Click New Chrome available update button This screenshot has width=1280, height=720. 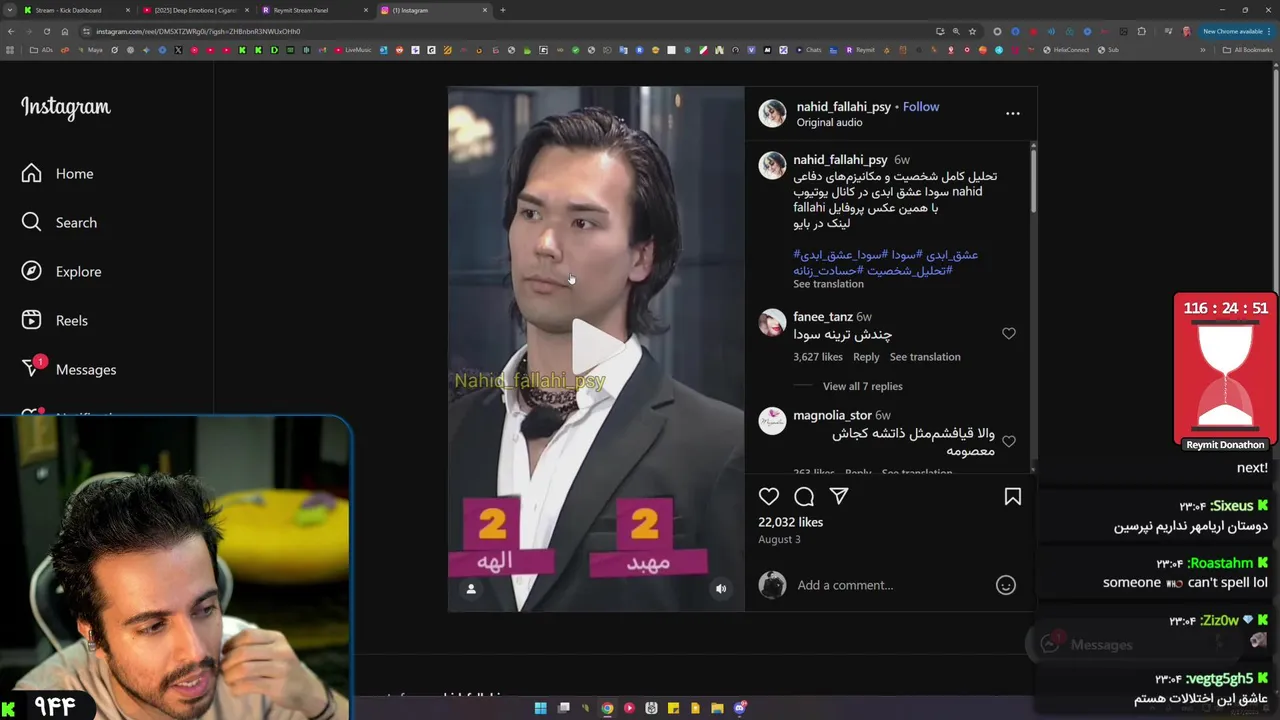[x=1236, y=31]
